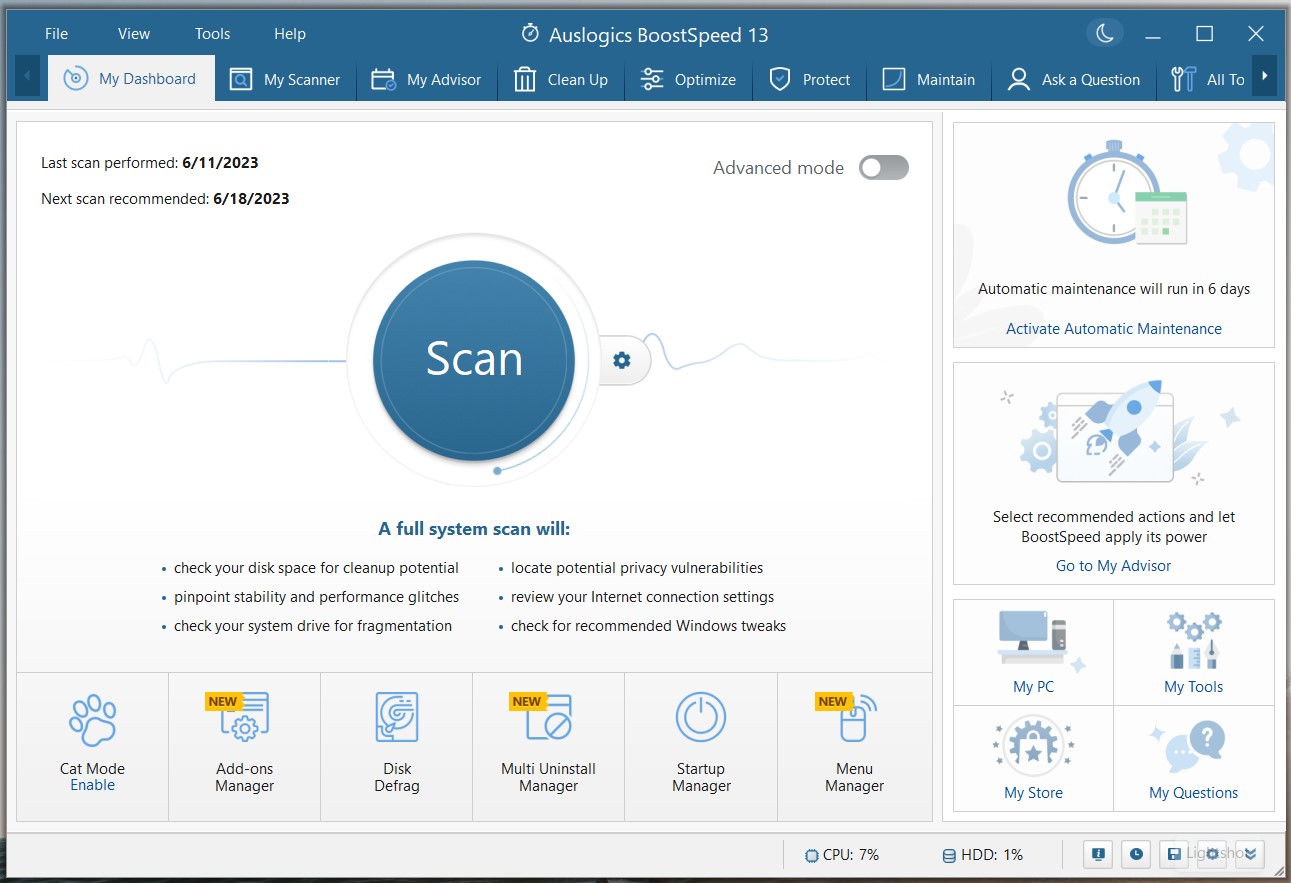Expand the status bar double-chevron button

(x=1250, y=854)
